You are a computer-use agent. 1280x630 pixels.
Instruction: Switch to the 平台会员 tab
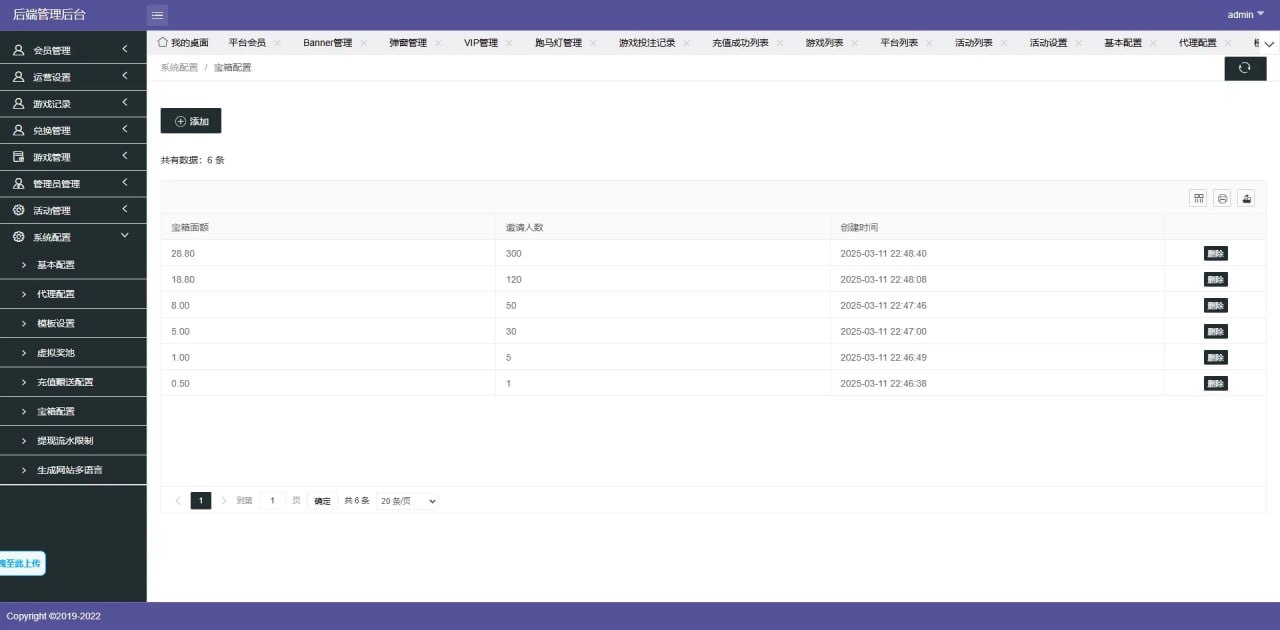tap(246, 42)
